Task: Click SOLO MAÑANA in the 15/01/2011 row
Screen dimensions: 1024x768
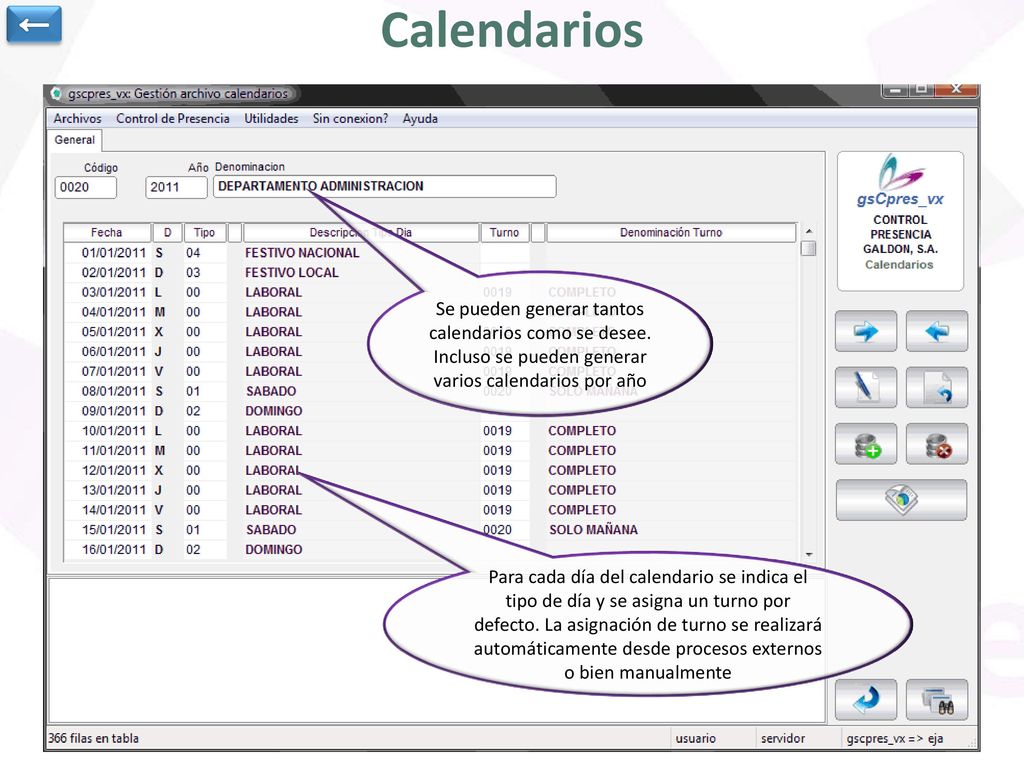Action: coord(593,530)
